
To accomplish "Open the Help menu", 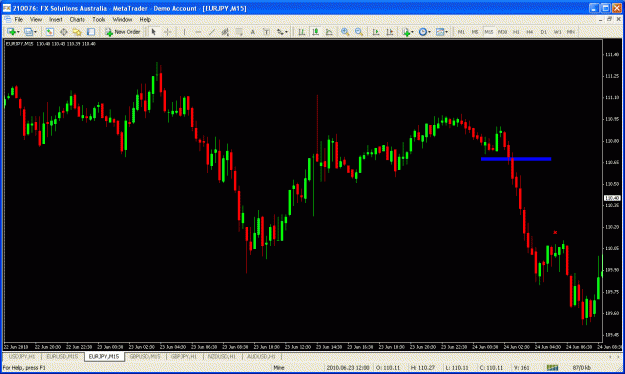I will coord(145,19).
